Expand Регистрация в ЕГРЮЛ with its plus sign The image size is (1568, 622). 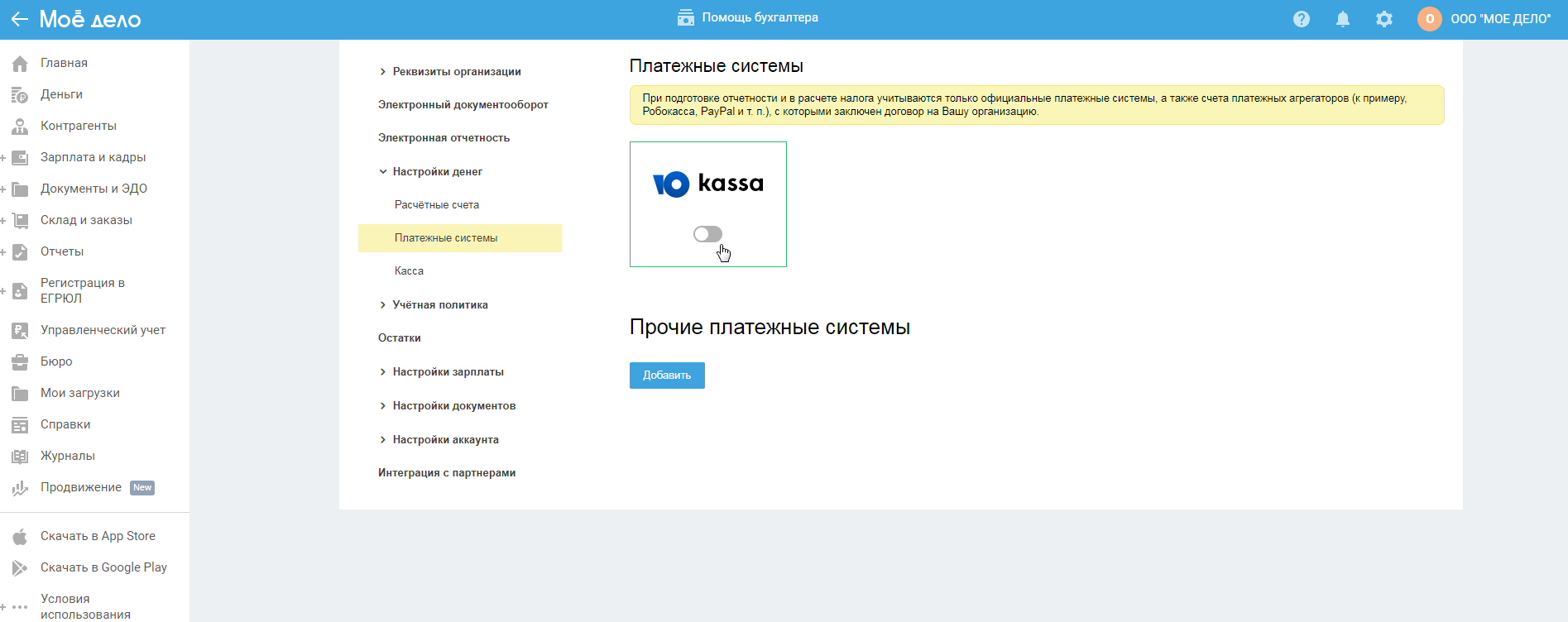3,291
